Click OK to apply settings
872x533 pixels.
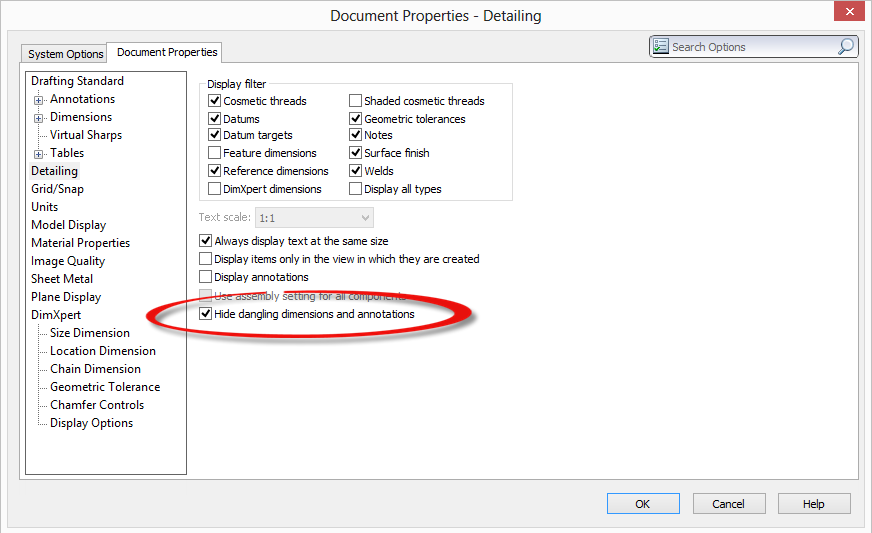pyautogui.click(x=643, y=504)
